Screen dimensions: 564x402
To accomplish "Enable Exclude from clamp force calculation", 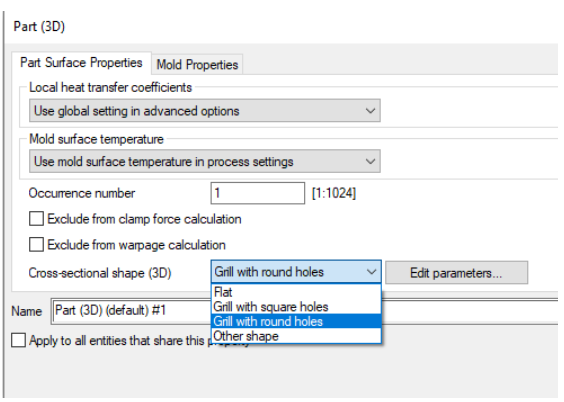I will 36,219.
